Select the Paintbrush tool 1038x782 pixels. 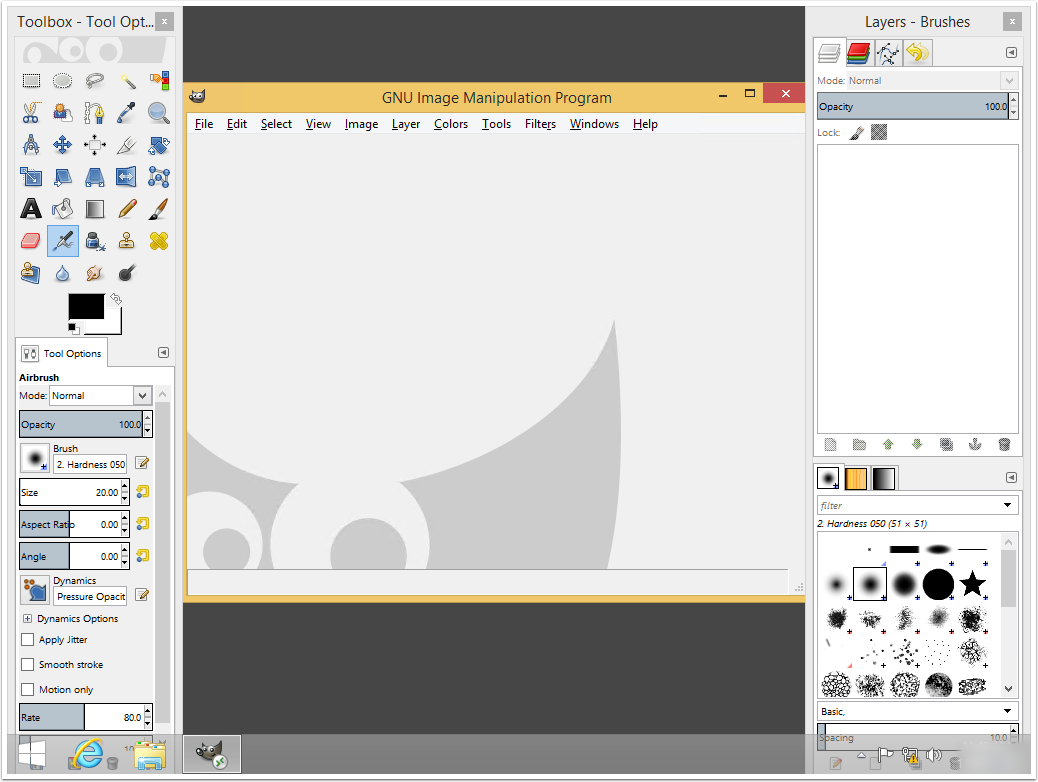click(159, 209)
